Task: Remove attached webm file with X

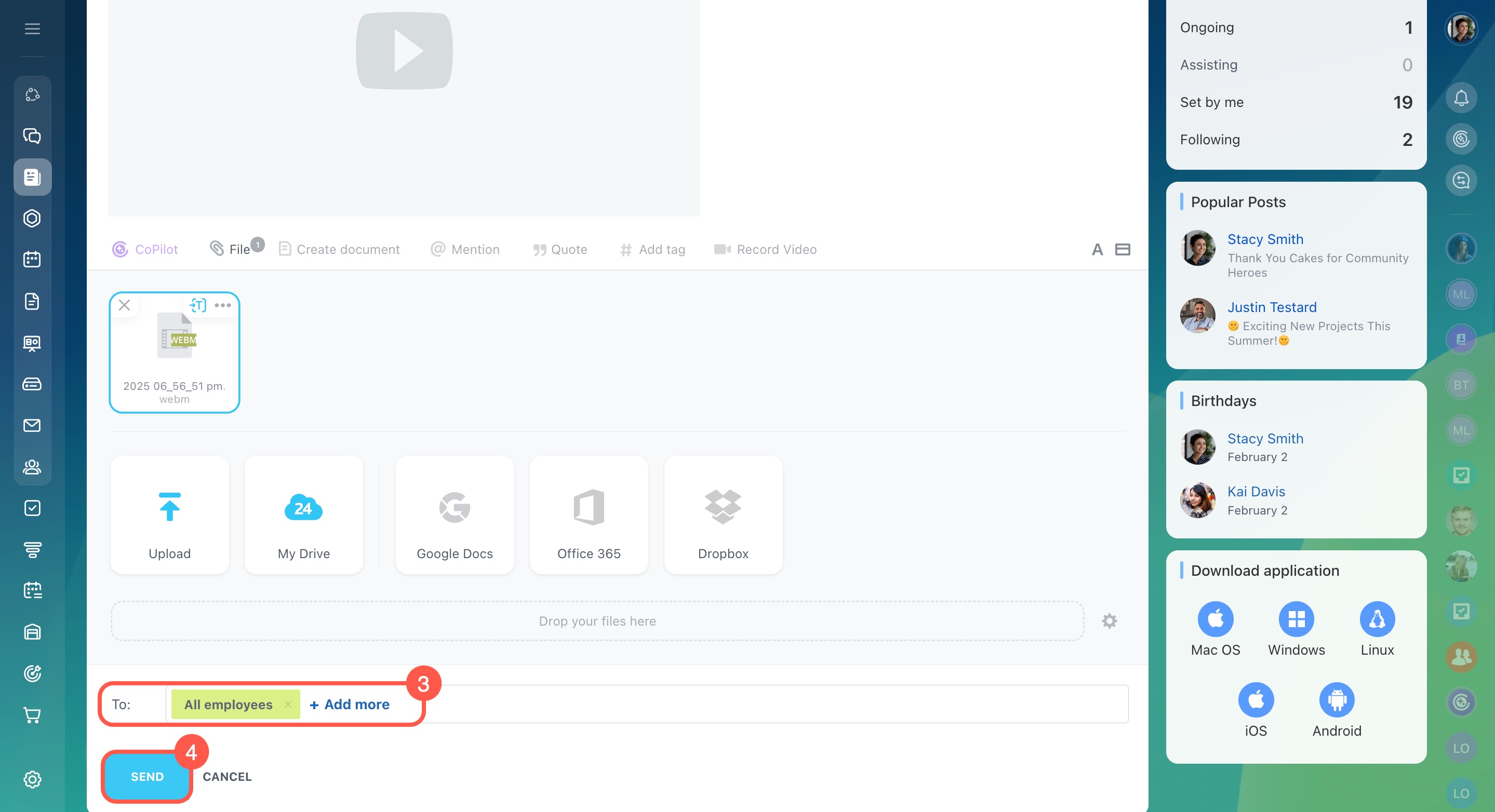Action: 124,305
